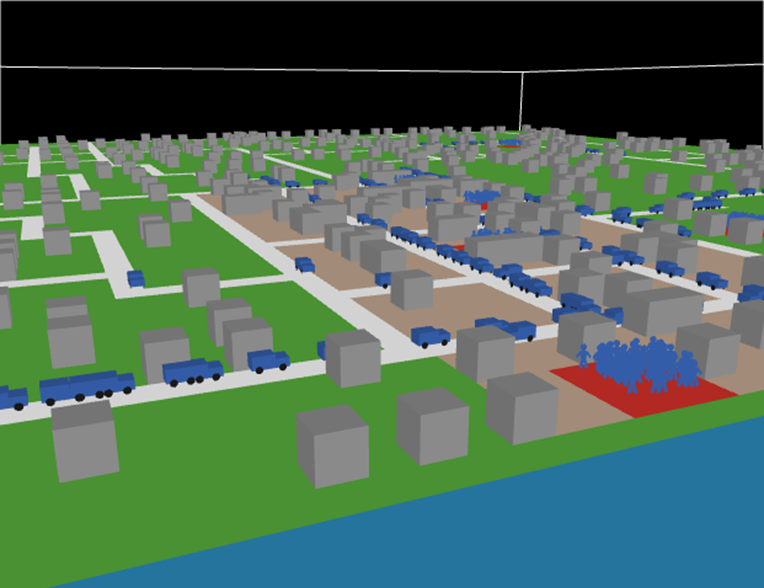764x588 pixels.
Task: Select the foreground gray cube closest to the water
Action: 522,408
